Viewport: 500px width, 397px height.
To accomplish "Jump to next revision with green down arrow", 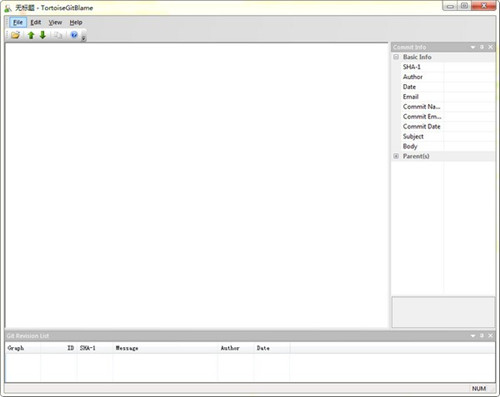I will (x=43, y=35).
